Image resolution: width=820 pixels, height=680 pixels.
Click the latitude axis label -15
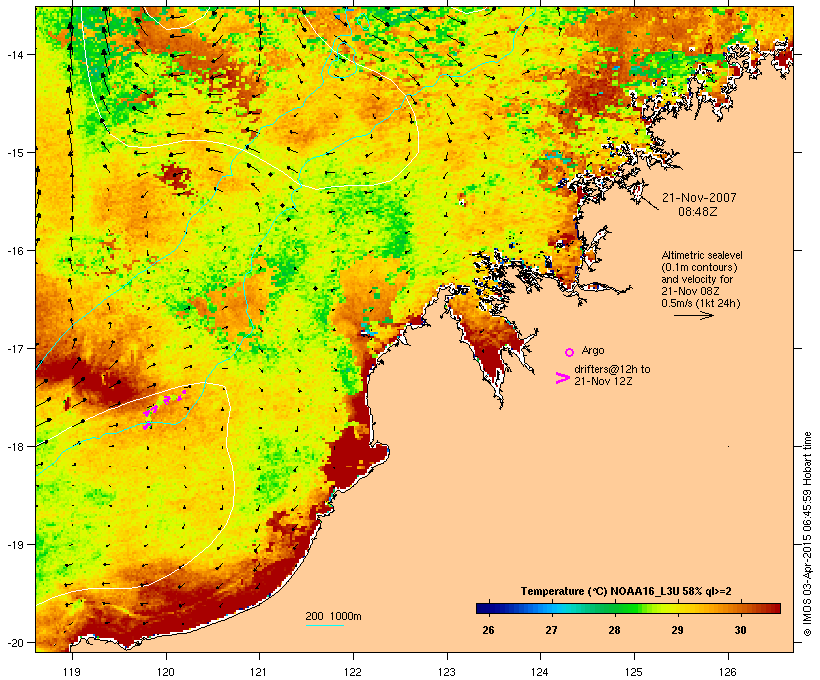pos(14,152)
